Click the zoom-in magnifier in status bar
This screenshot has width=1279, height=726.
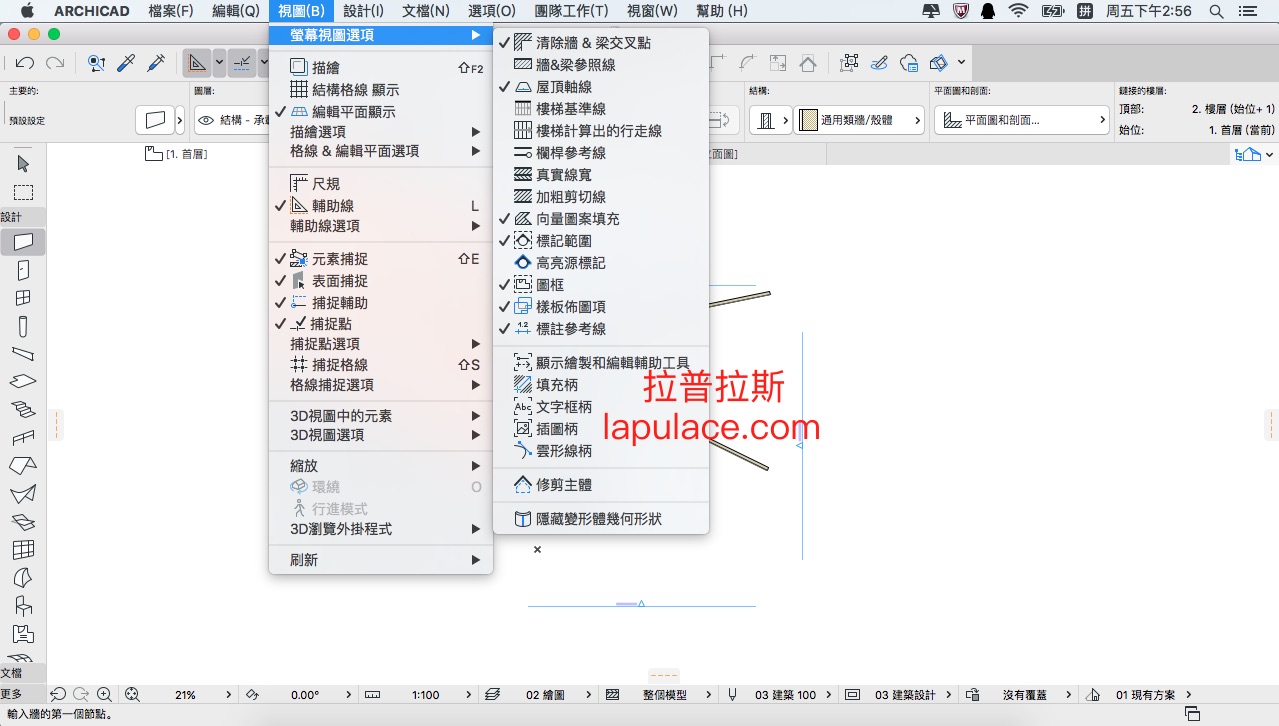coord(104,694)
